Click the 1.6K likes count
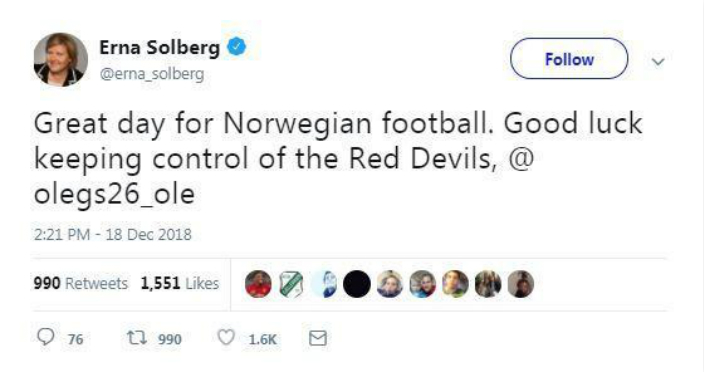Image resolution: width=704 pixels, height=372 pixels. coord(263,339)
